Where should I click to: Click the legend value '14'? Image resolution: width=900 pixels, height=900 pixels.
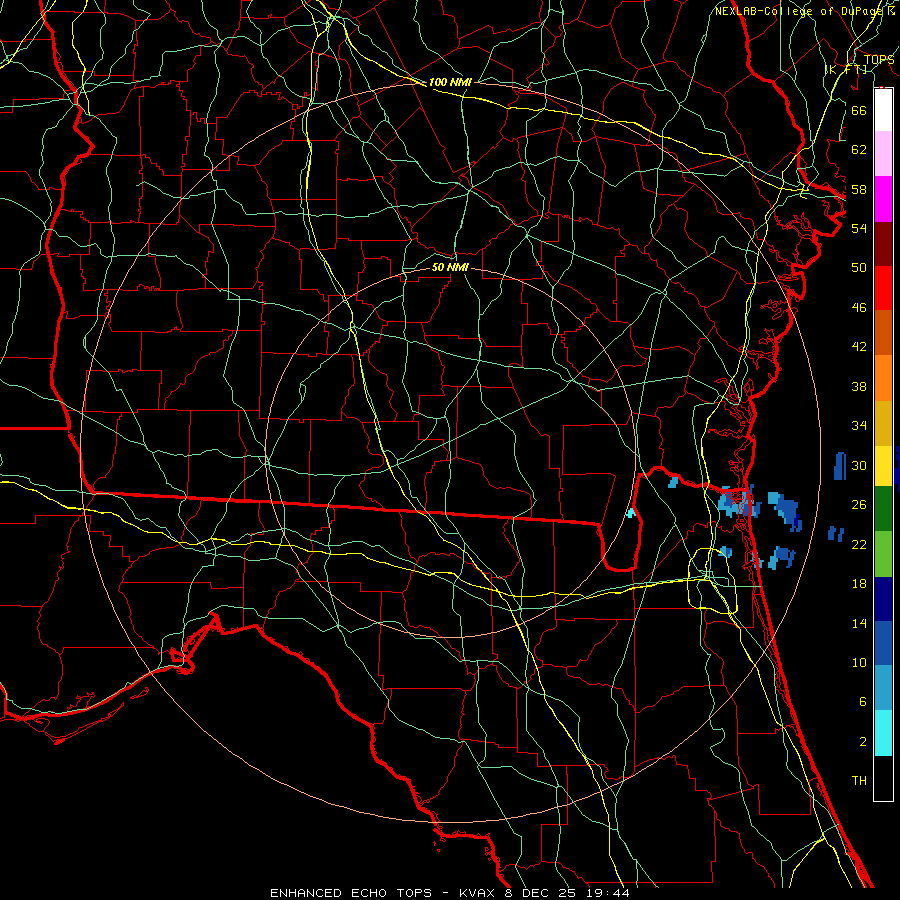click(x=859, y=623)
